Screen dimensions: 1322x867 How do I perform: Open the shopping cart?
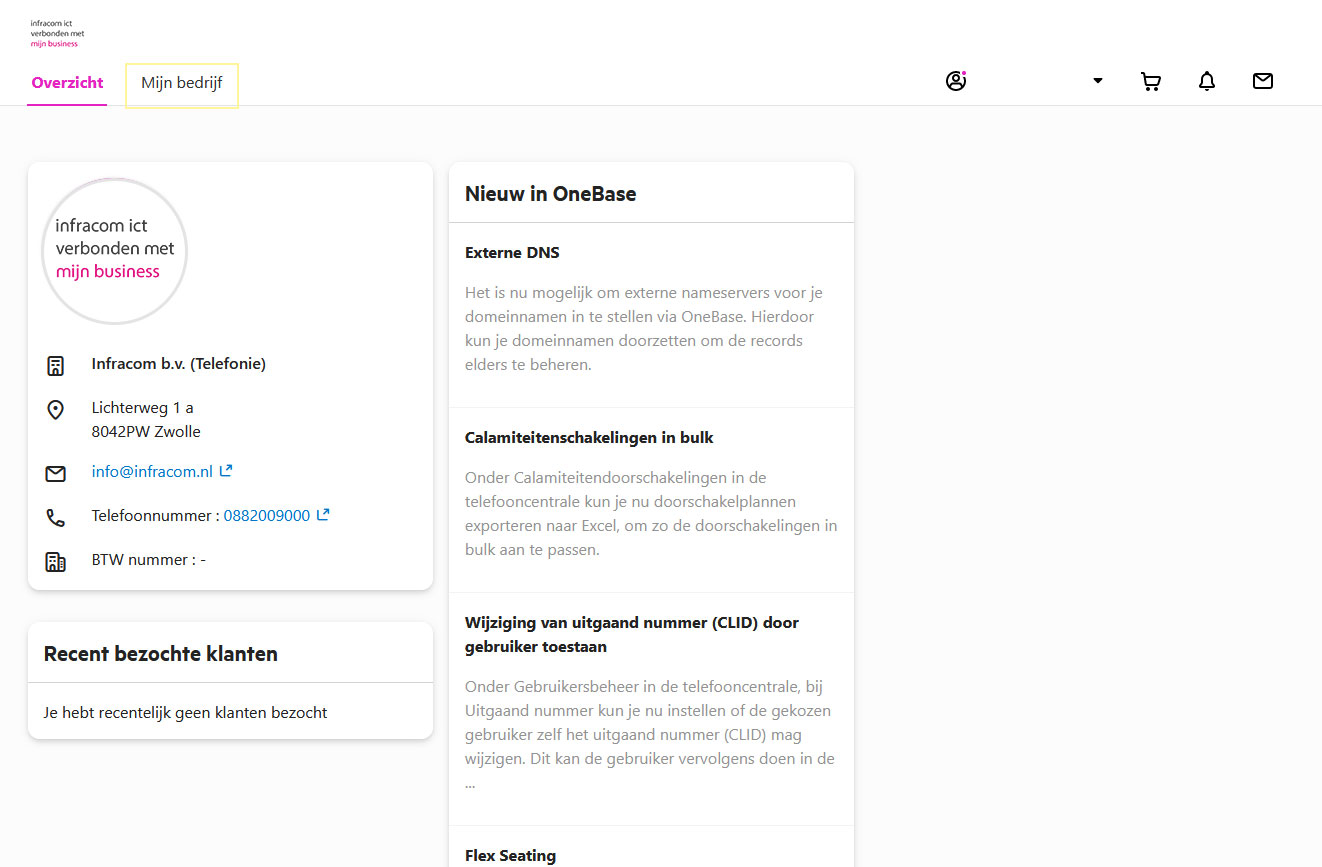point(1151,82)
